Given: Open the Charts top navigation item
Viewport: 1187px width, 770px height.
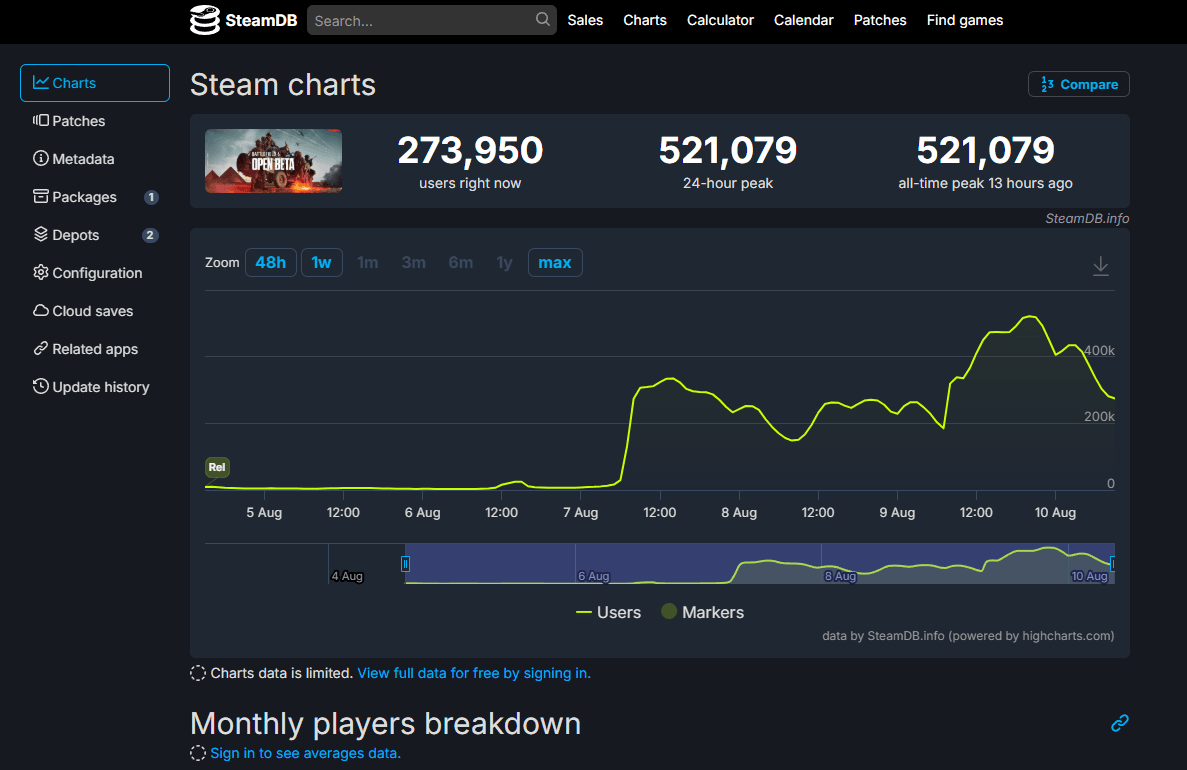Looking at the screenshot, I should pos(645,20).
